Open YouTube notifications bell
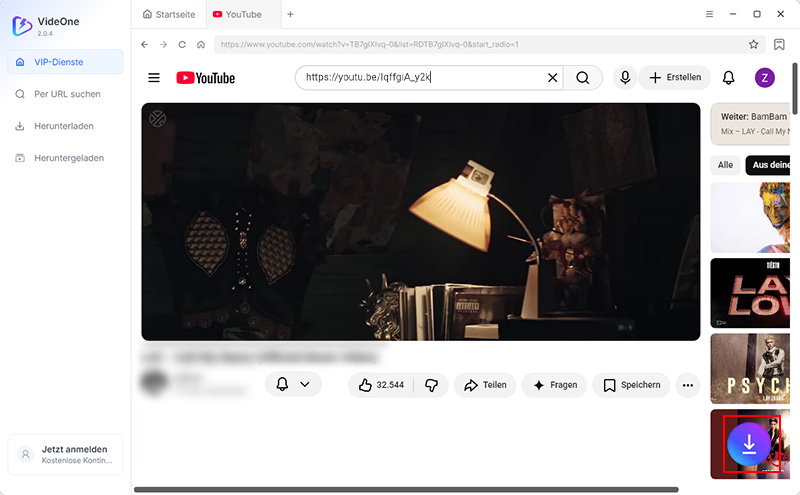Image resolution: width=800 pixels, height=495 pixels. coord(729,78)
